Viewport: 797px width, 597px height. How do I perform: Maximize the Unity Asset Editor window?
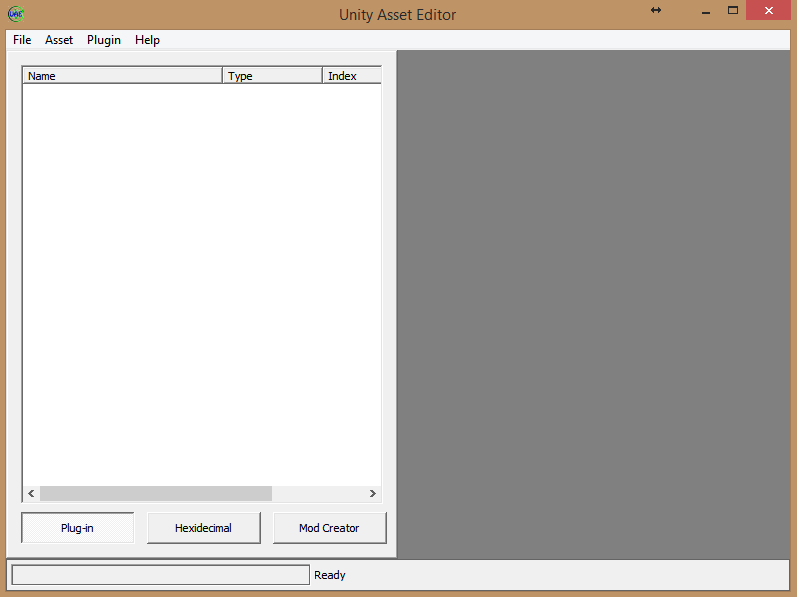click(732, 11)
